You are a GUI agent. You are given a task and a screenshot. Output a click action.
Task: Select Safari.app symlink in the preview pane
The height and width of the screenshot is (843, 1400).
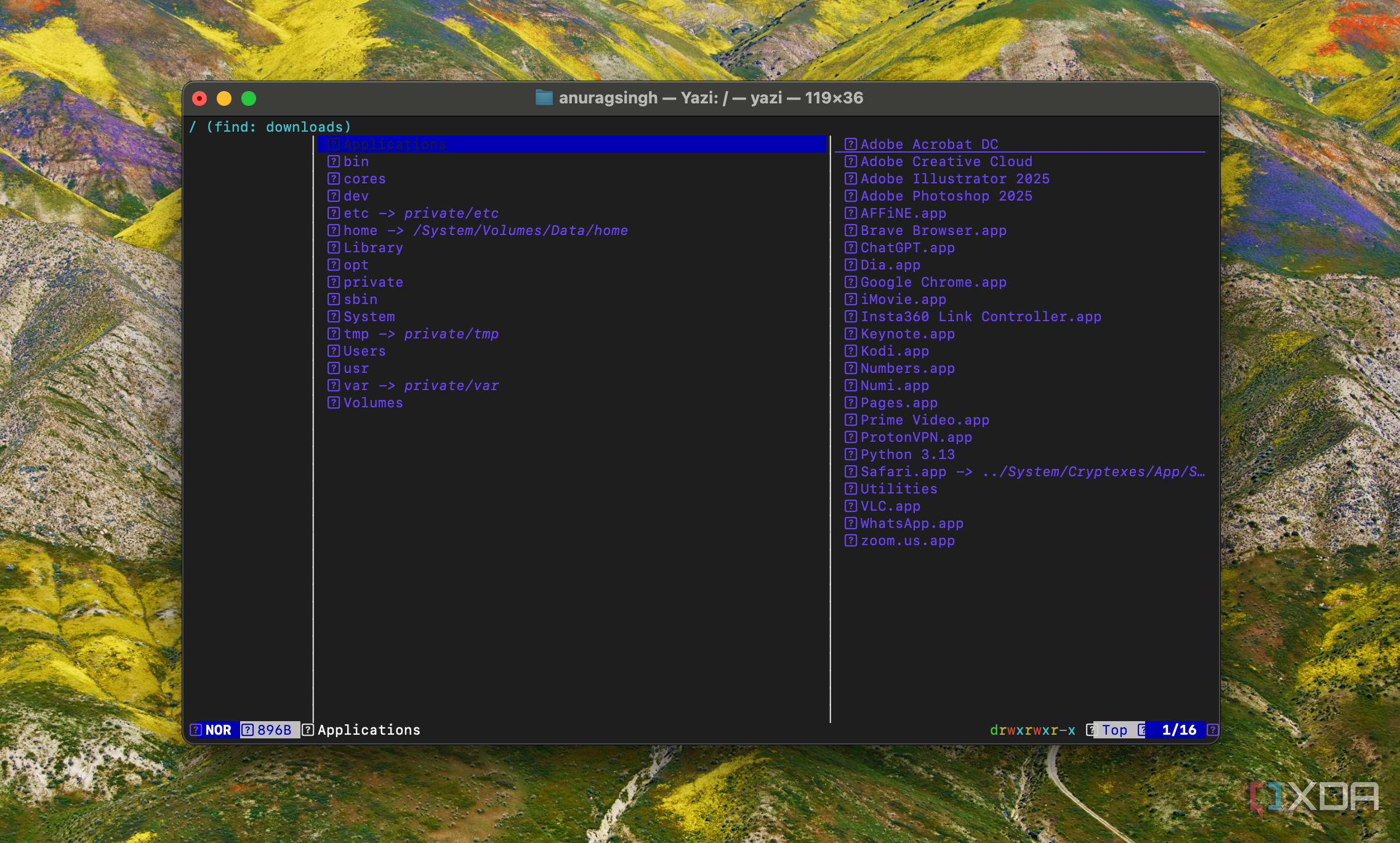click(903, 471)
